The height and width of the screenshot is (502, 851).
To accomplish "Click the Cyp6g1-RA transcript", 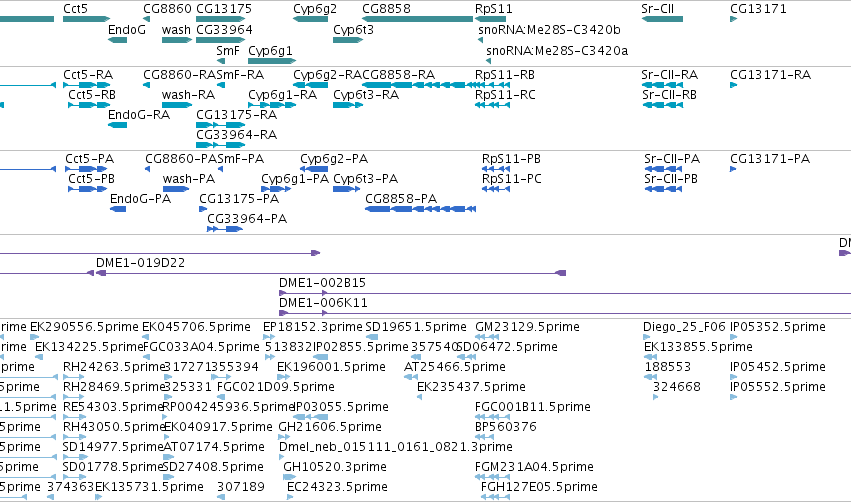I will point(272,105).
